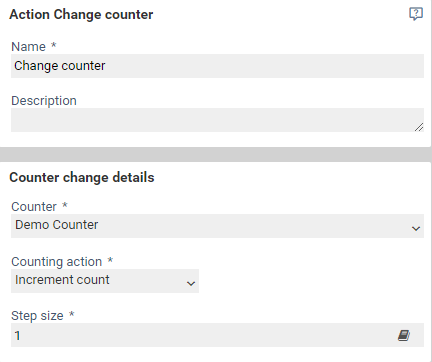The image size is (432, 362).
Task: Open the help icon beside Action Change counter
Action: click(x=416, y=14)
